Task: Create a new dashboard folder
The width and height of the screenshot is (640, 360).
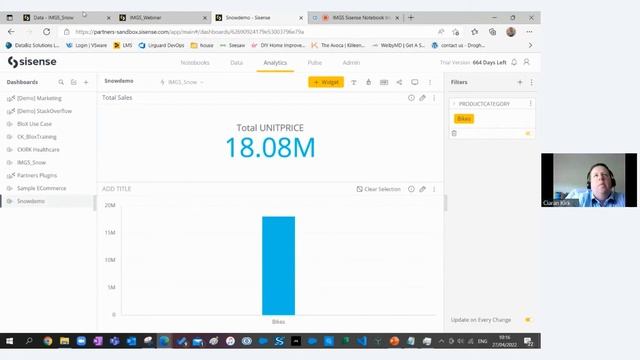Action: [x=73, y=82]
